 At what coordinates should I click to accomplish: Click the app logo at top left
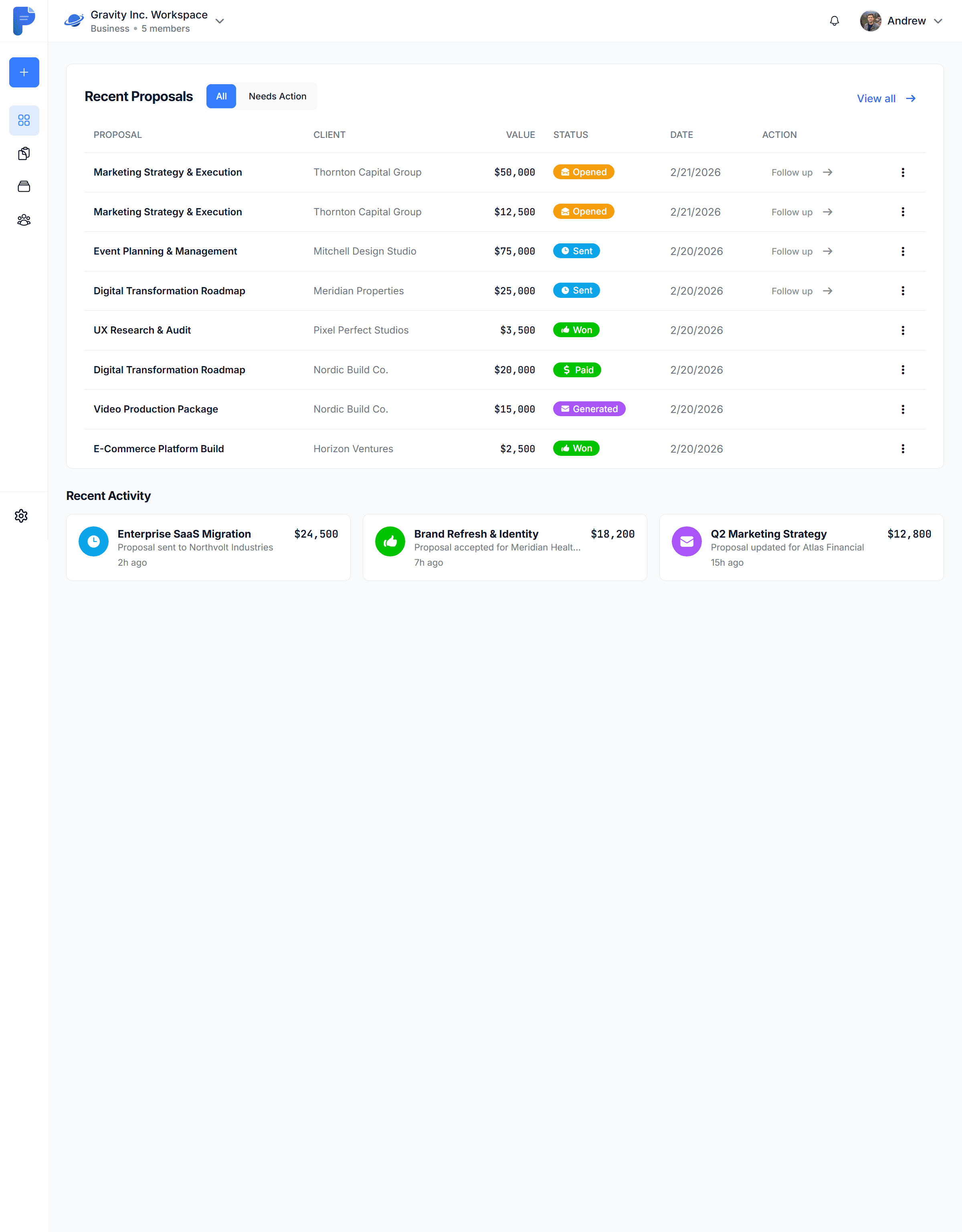24,21
